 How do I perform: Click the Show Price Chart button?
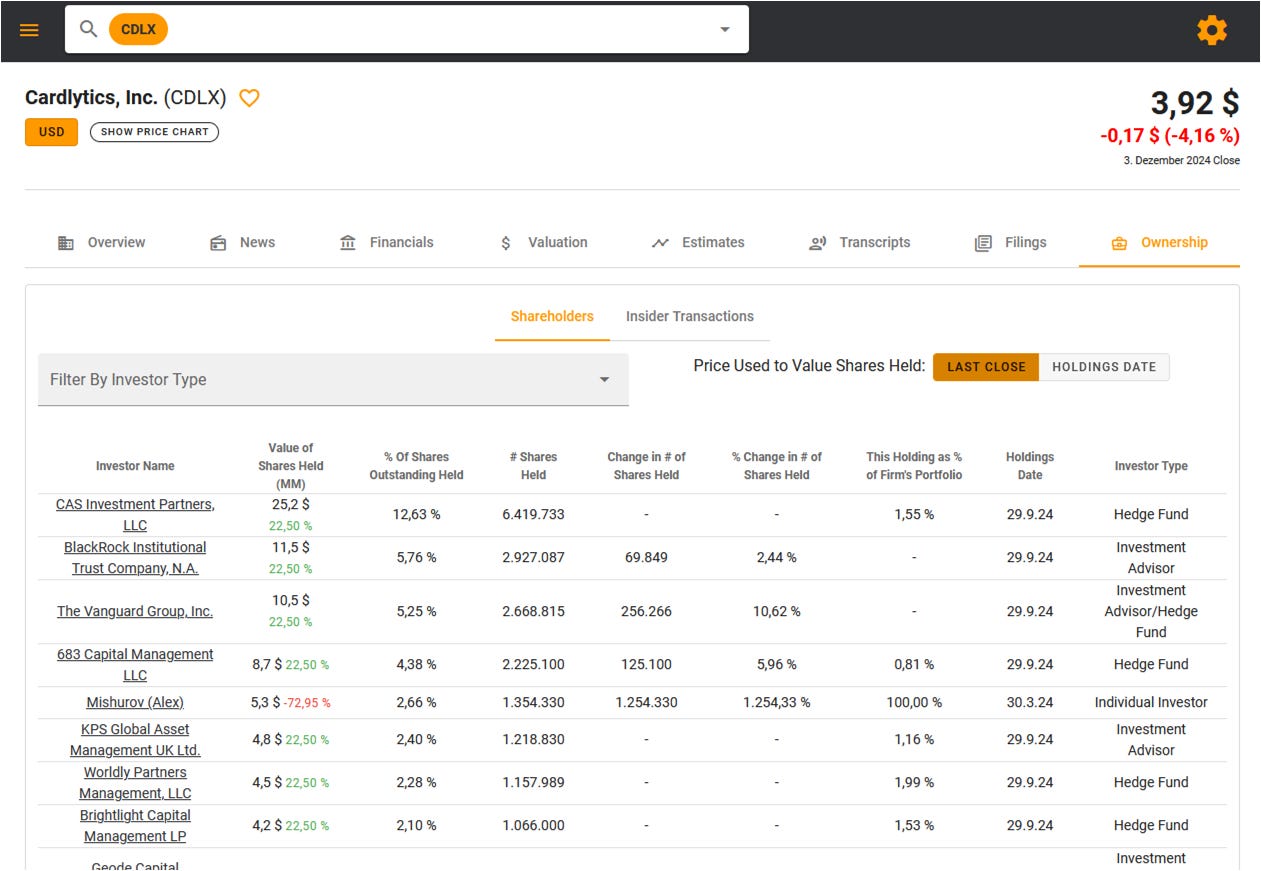[x=155, y=132]
